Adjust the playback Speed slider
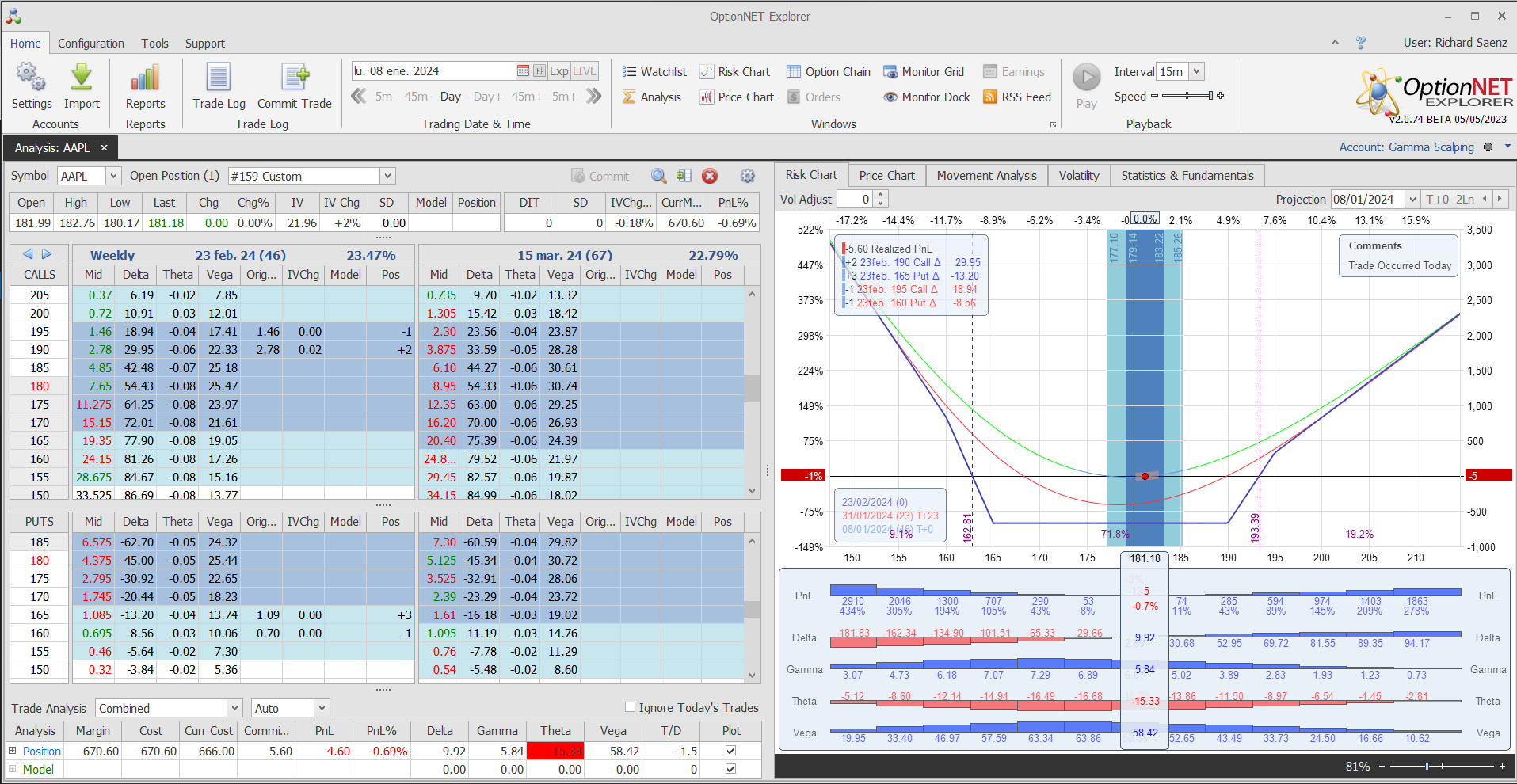1517x784 pixels. (1187, 96)
